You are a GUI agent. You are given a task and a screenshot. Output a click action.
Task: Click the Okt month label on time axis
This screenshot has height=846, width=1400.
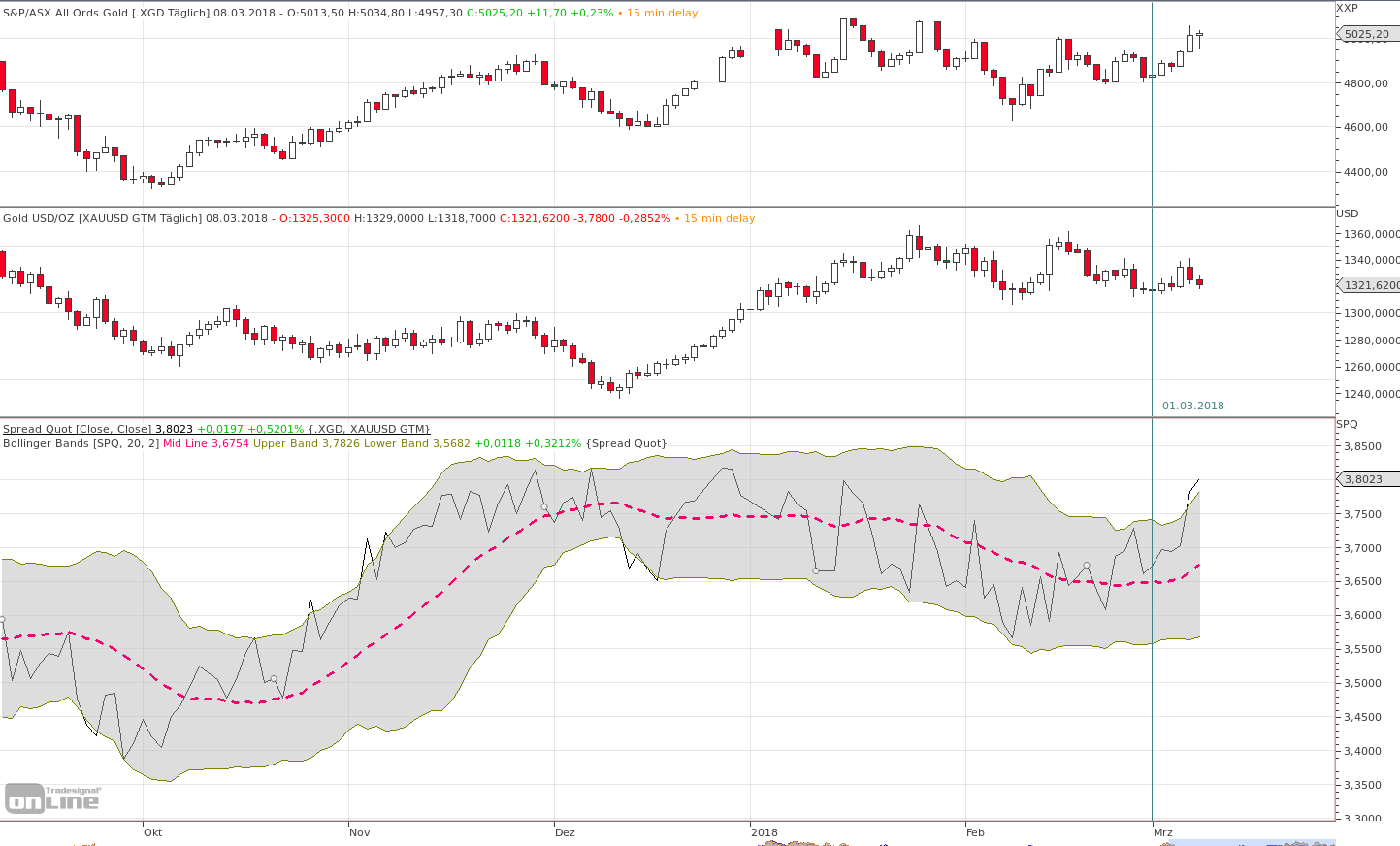pos(152,832)
